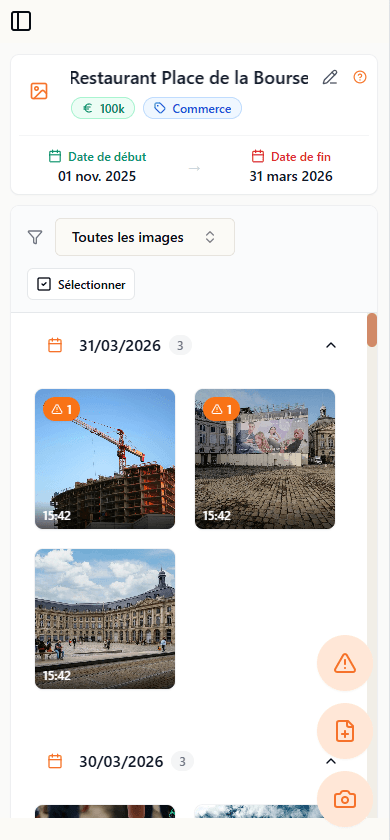Click the floating warning alert button
The height and width of the screenshot is (840, 390).
click(345, 663)
